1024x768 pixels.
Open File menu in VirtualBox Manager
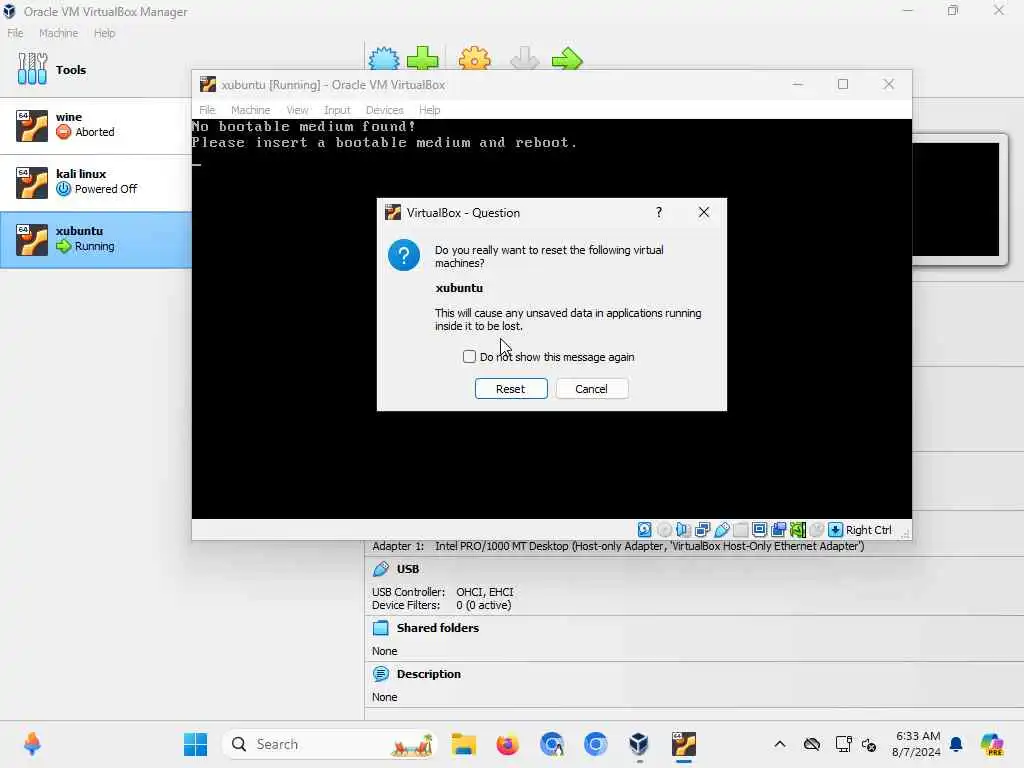coord(15,33)
